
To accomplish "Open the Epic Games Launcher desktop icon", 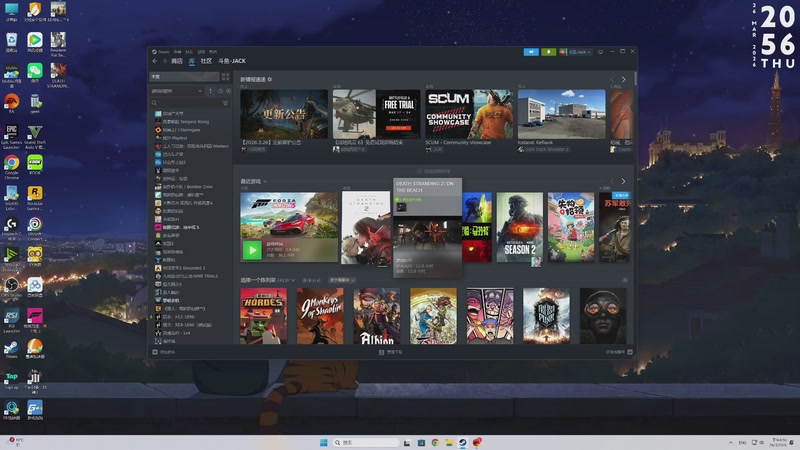I will click(11, 136).
